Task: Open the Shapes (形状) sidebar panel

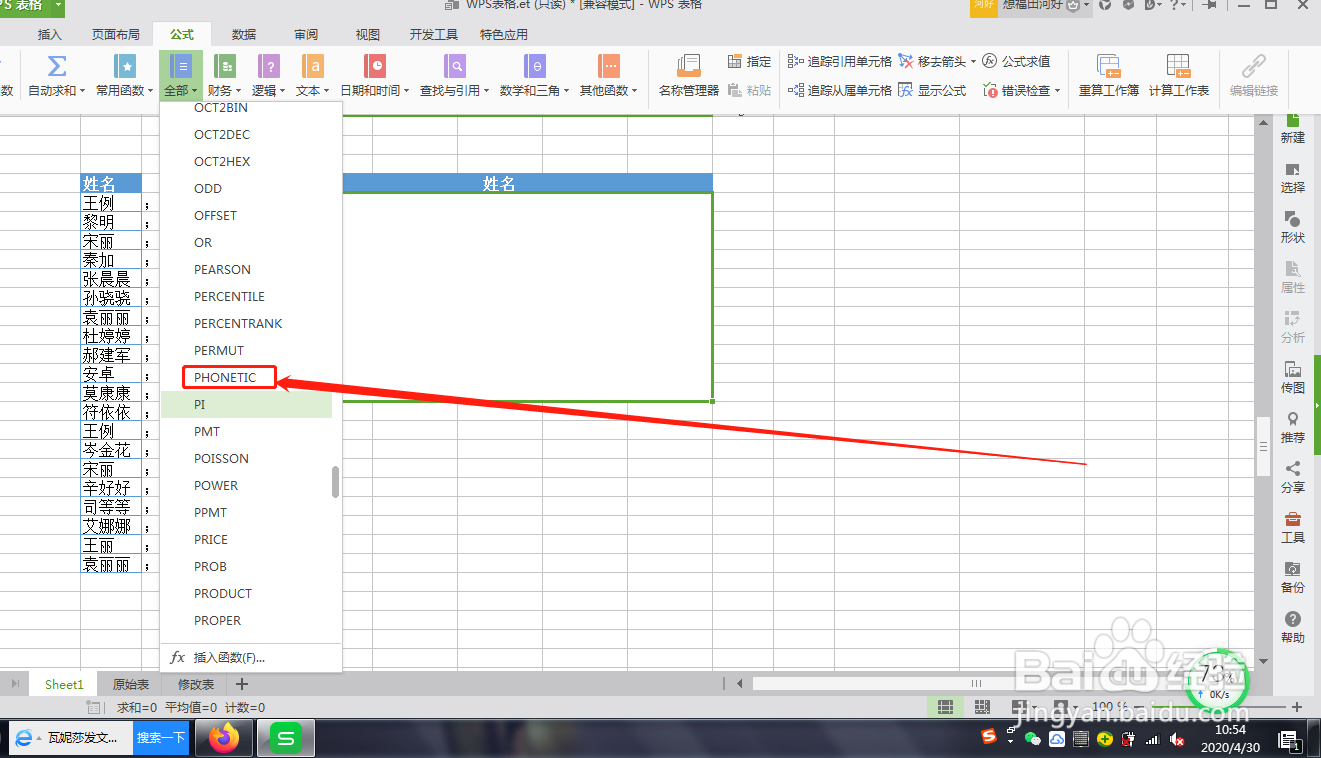Action: point(1293,228)
